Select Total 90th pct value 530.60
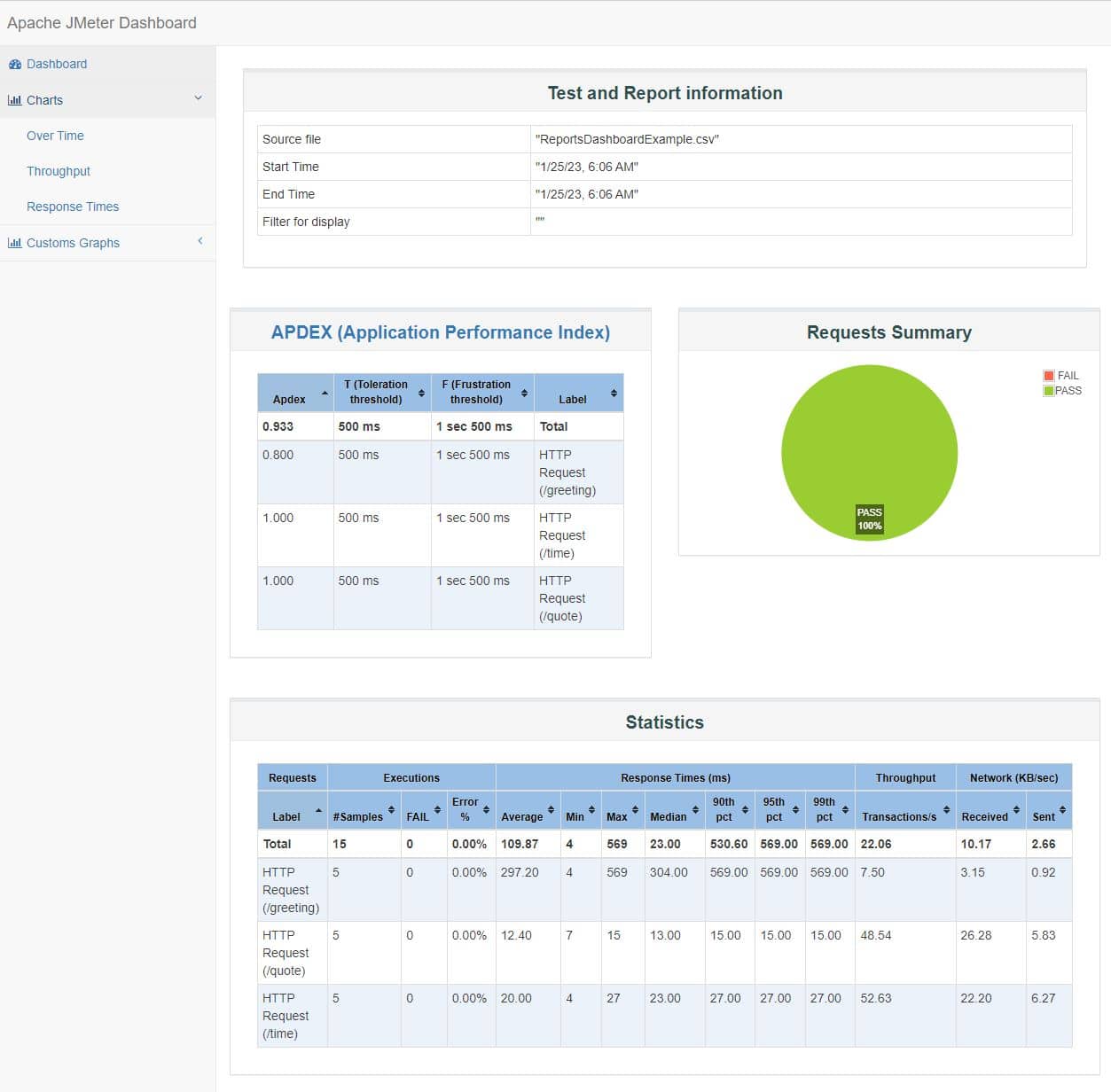Screen dimensions: 1111x1092 [729, 844]
